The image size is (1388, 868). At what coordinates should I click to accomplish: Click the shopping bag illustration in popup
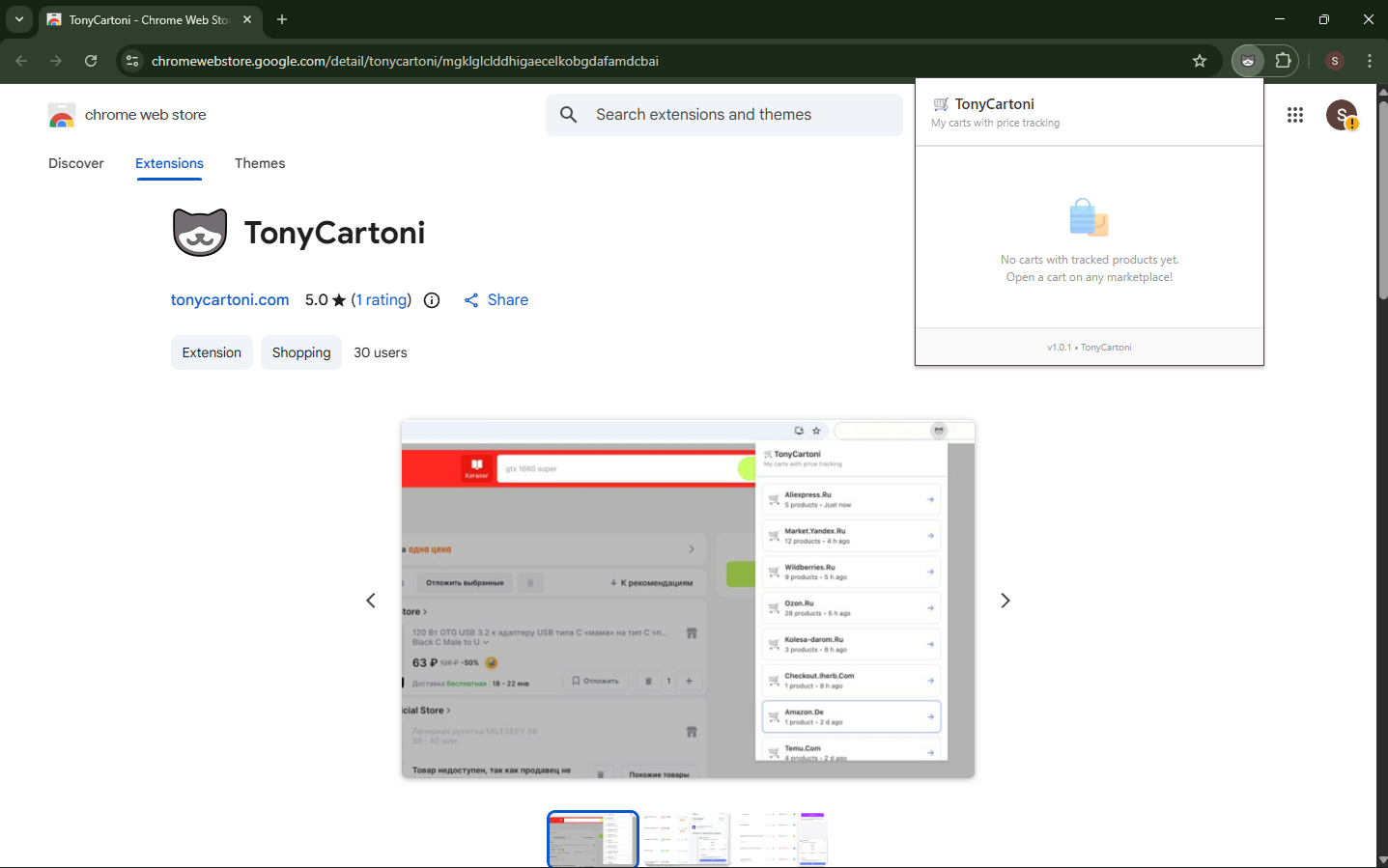coord(1089,217)
